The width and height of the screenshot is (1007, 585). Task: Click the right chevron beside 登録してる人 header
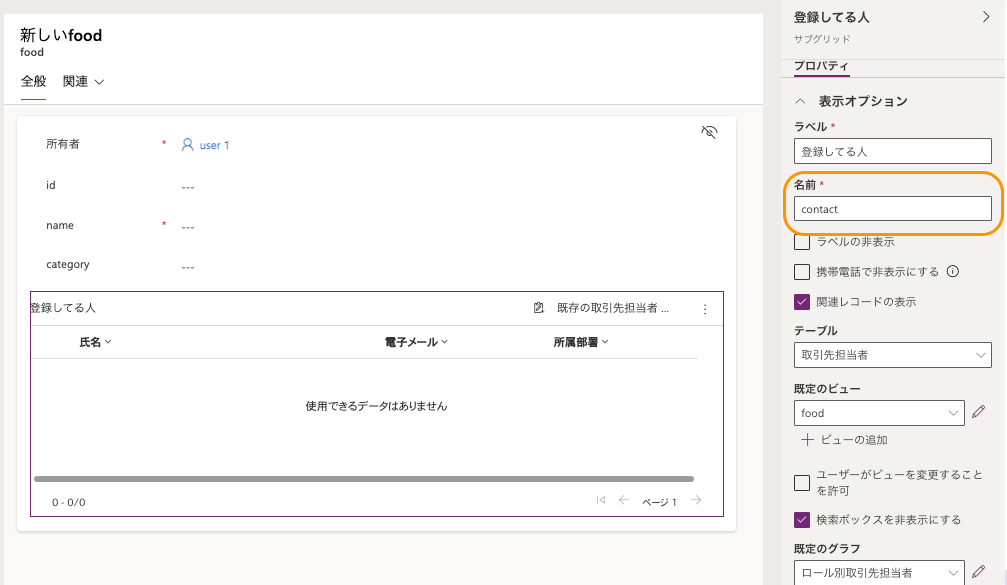(985, 17)
